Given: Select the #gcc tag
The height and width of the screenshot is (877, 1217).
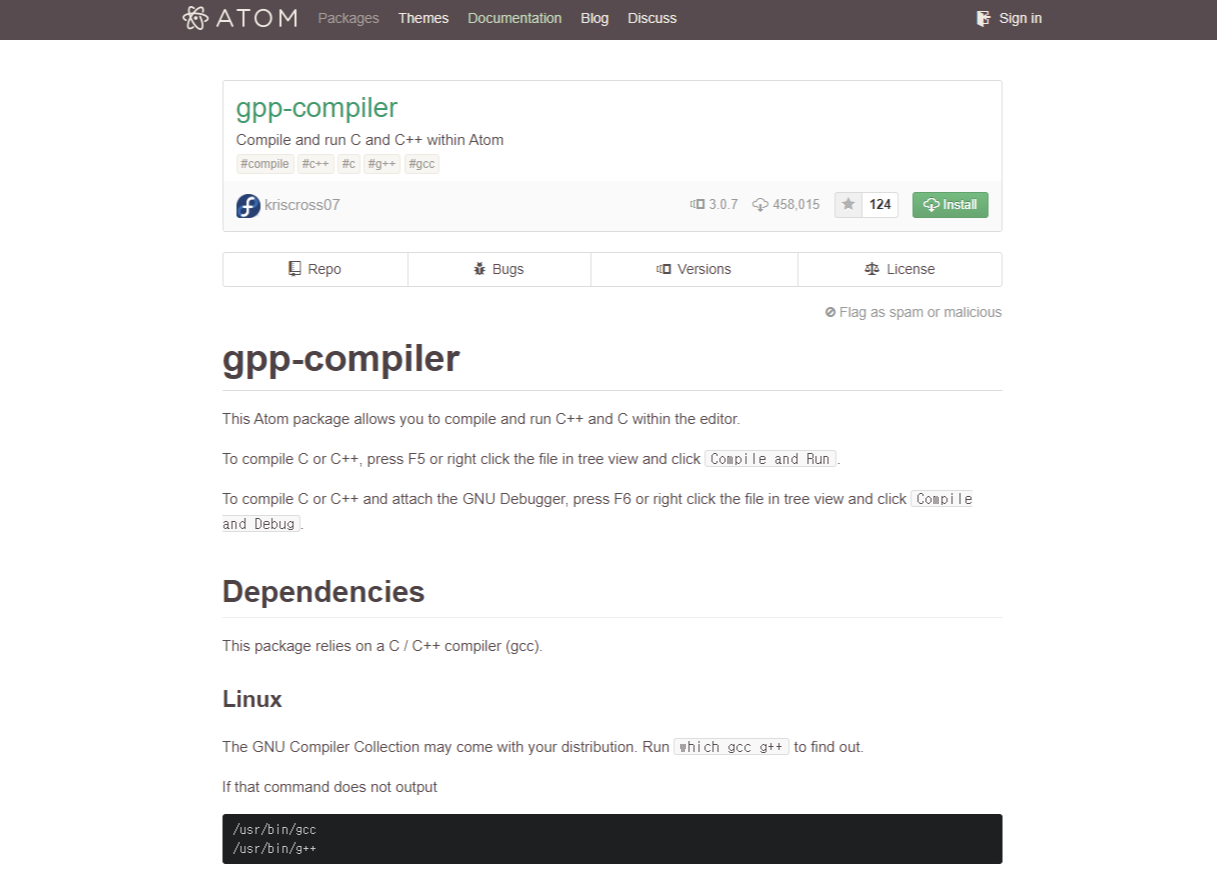Looking at the screenshot, I should pos(422,164).
